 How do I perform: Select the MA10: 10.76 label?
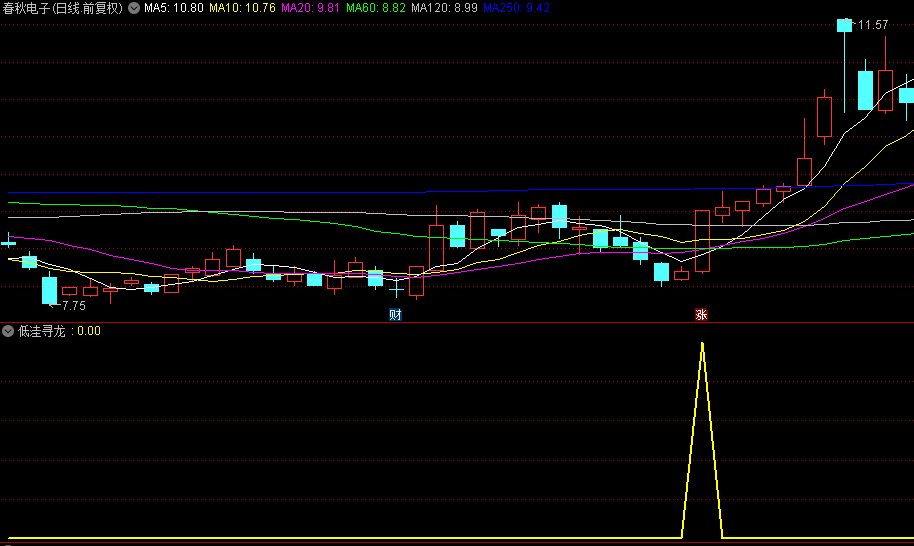point(242,8)
